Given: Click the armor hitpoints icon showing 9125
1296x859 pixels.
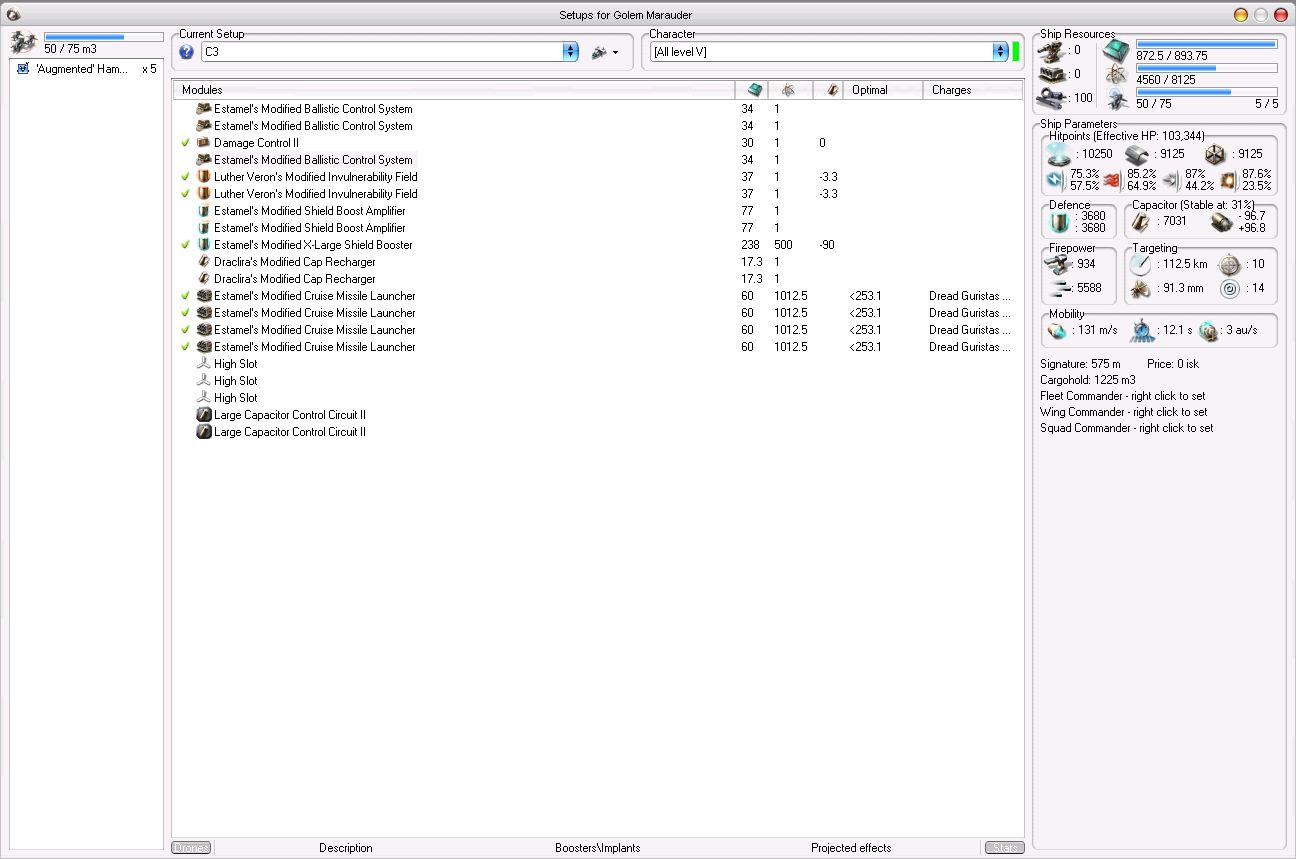Looking at the screenshot, I should tap(1136, 154).
